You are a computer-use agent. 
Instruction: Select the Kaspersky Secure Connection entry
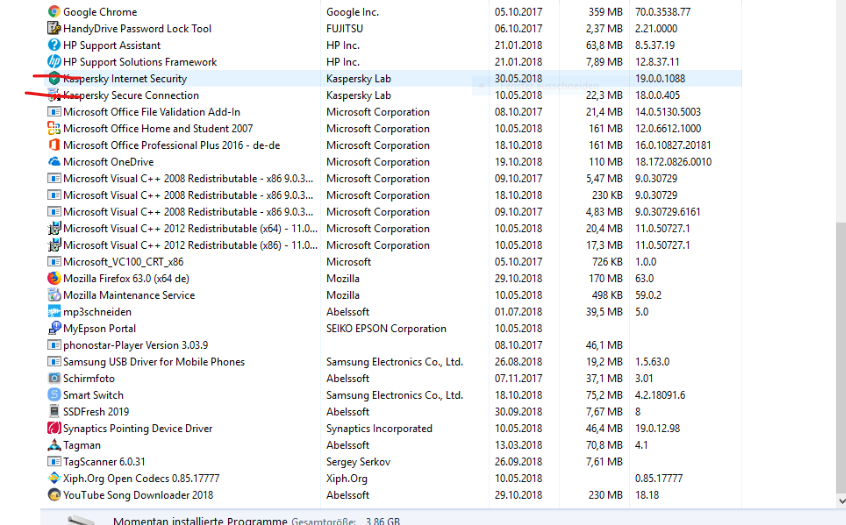click(131, 95)
